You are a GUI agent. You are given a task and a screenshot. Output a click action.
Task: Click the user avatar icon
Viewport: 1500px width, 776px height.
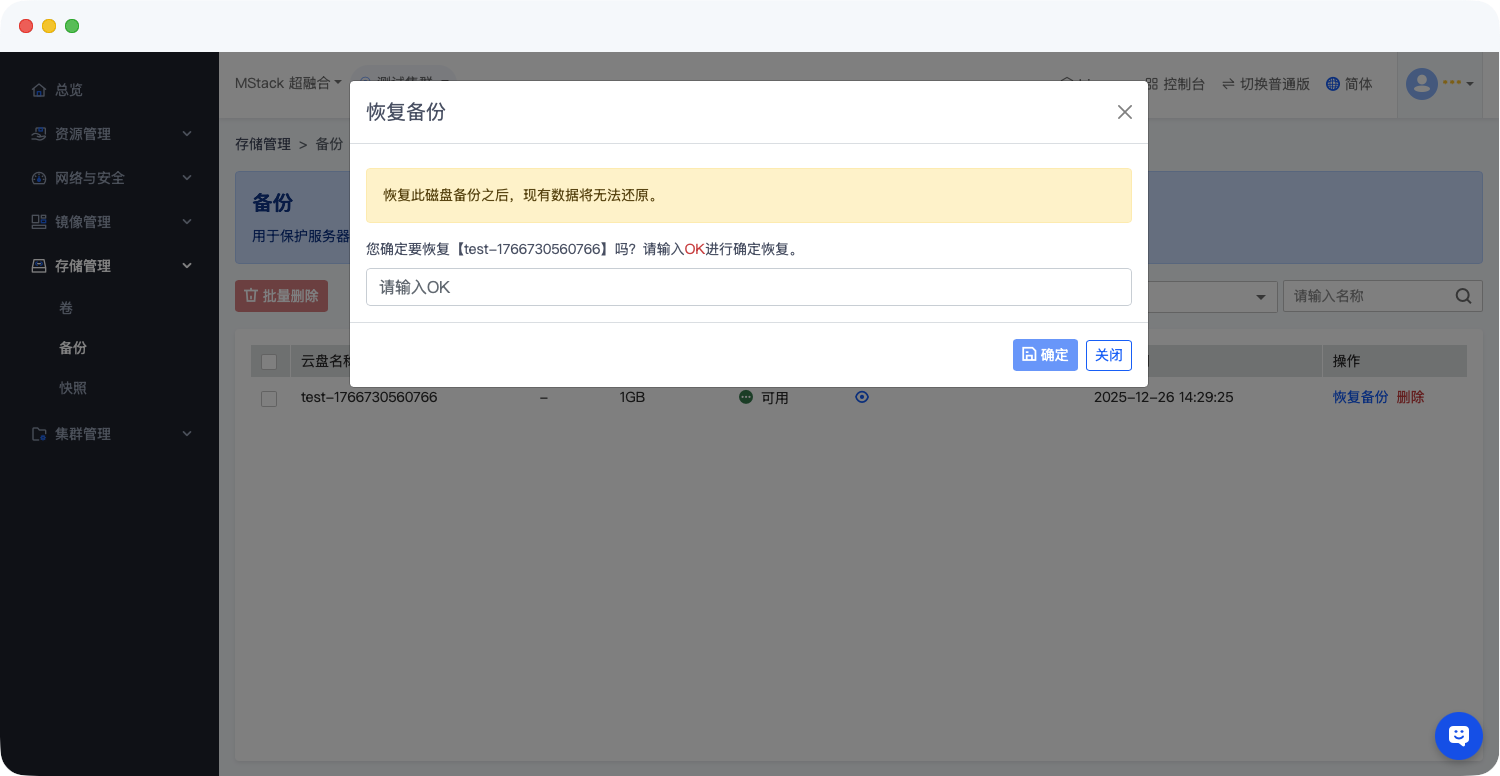click(x=1421, y=84)
